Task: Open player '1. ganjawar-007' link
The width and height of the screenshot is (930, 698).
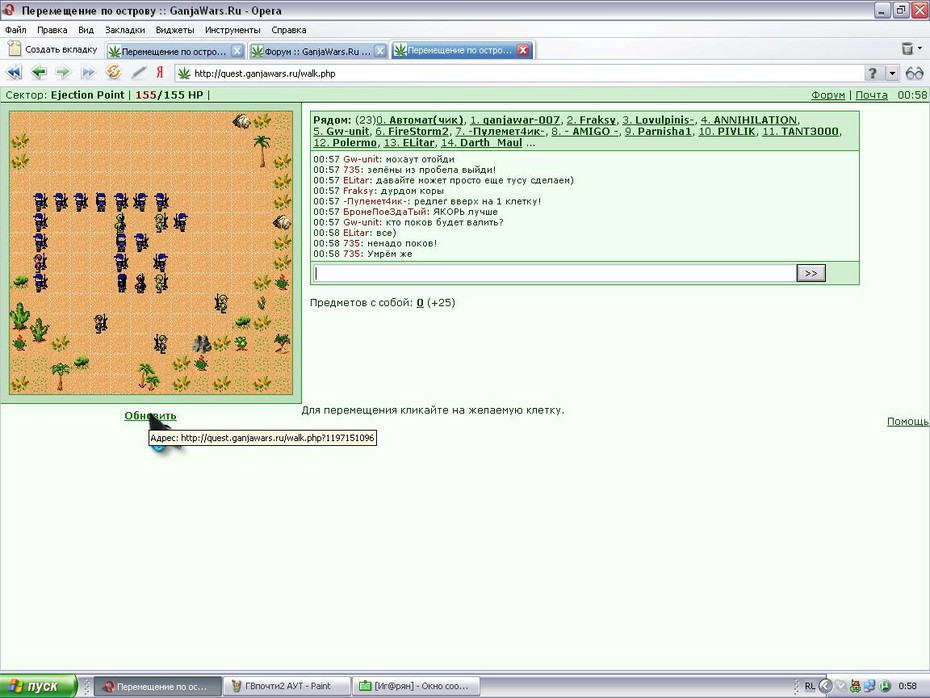Action: (x=515, y=120)
